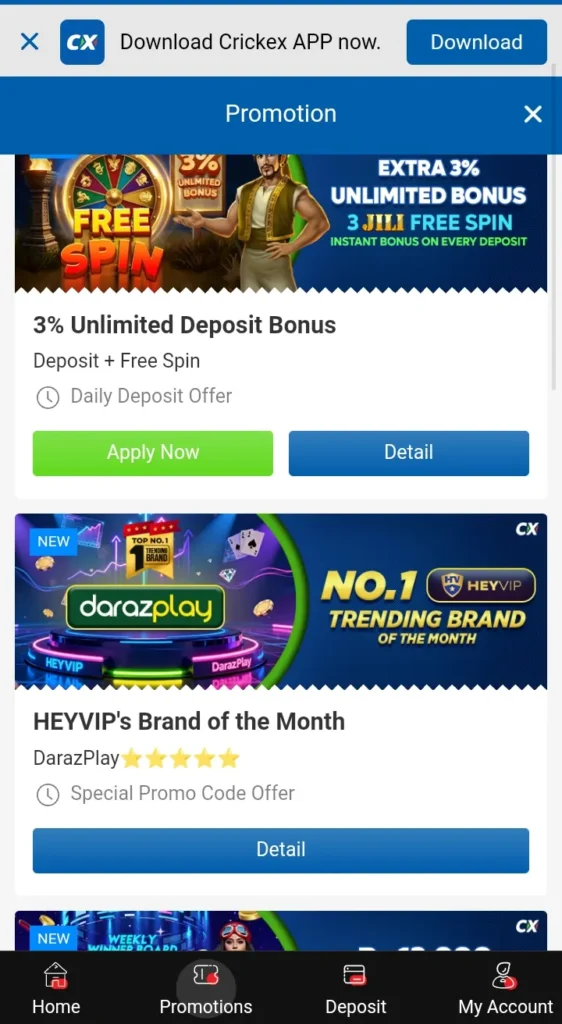Viewport: 562px width, 1024px height.
Task: Apply Now for 3% Unlimited Deposit Bonus
Action: point(153,453)
